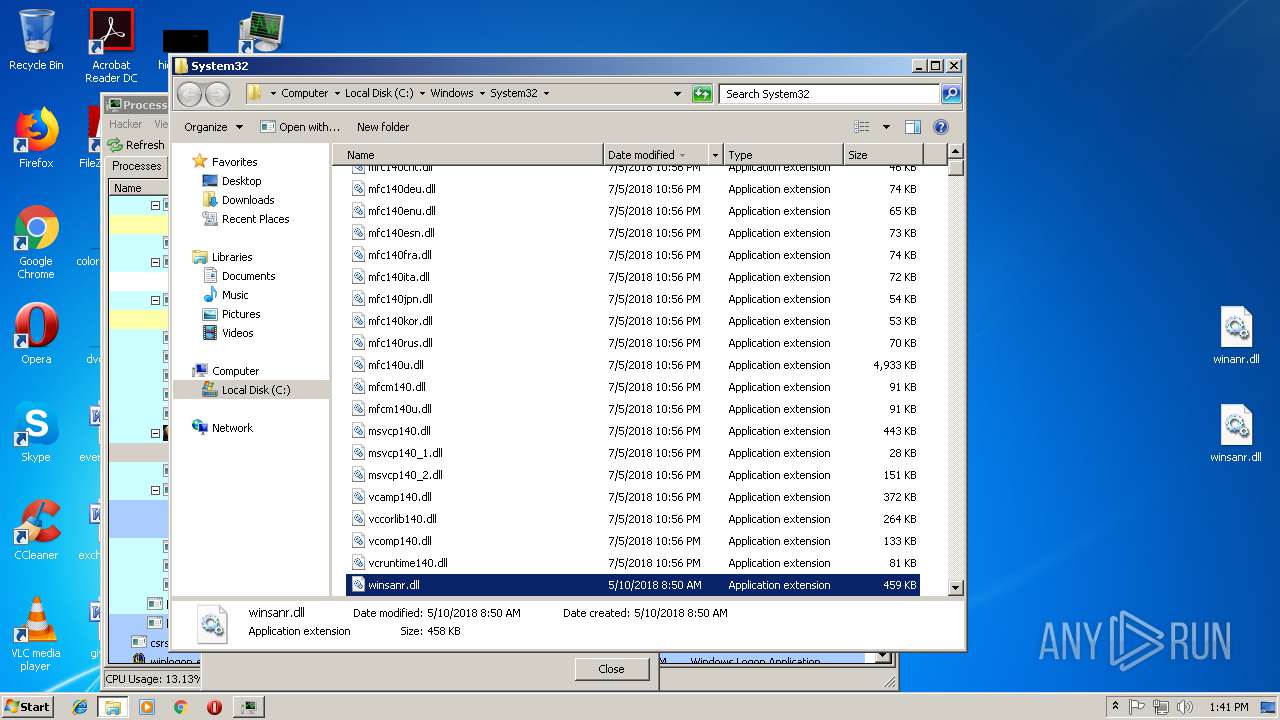Launch Firefox from desktop

(x=36, y=138)
